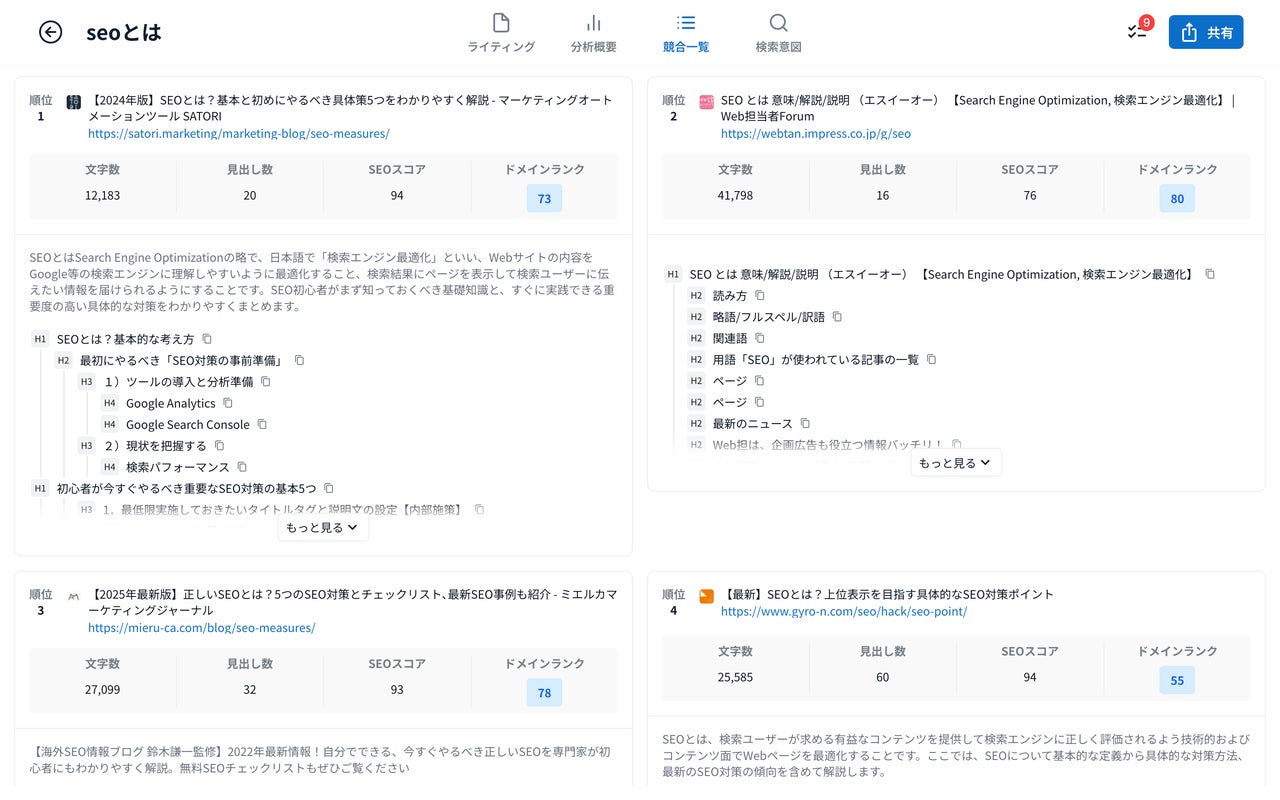Click the SEO score 93 in rank 3
The height and width of the screenshot is (800, 1280).
tap(397, 690)
